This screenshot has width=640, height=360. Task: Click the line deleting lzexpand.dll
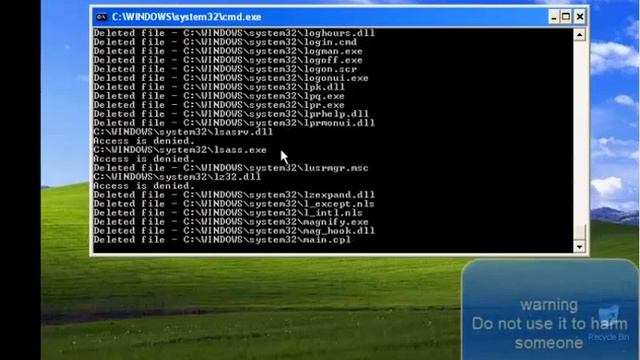click(234, 195)
